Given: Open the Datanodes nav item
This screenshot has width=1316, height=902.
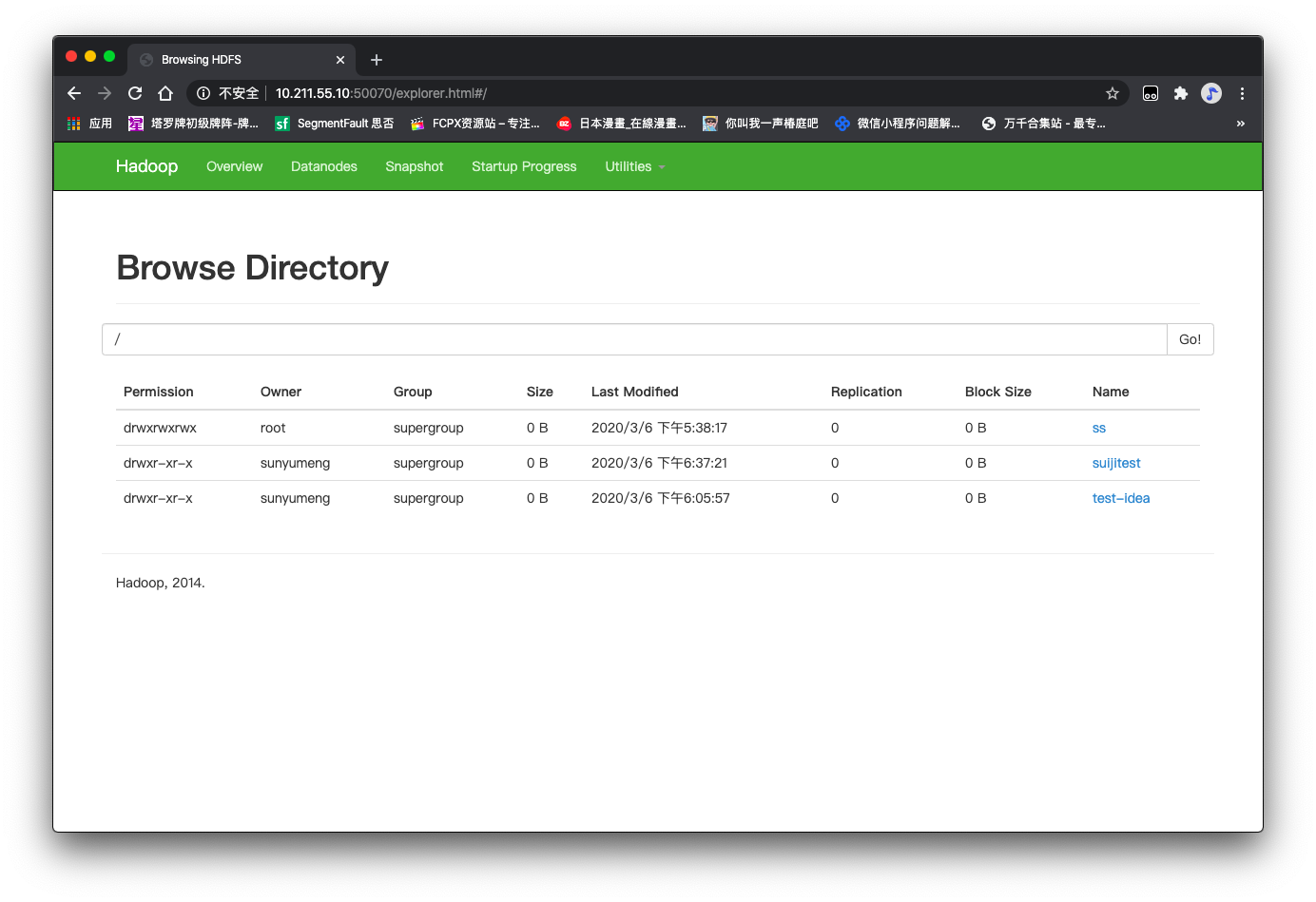Looking at the screenshot, I should click(x=324, y=166).
